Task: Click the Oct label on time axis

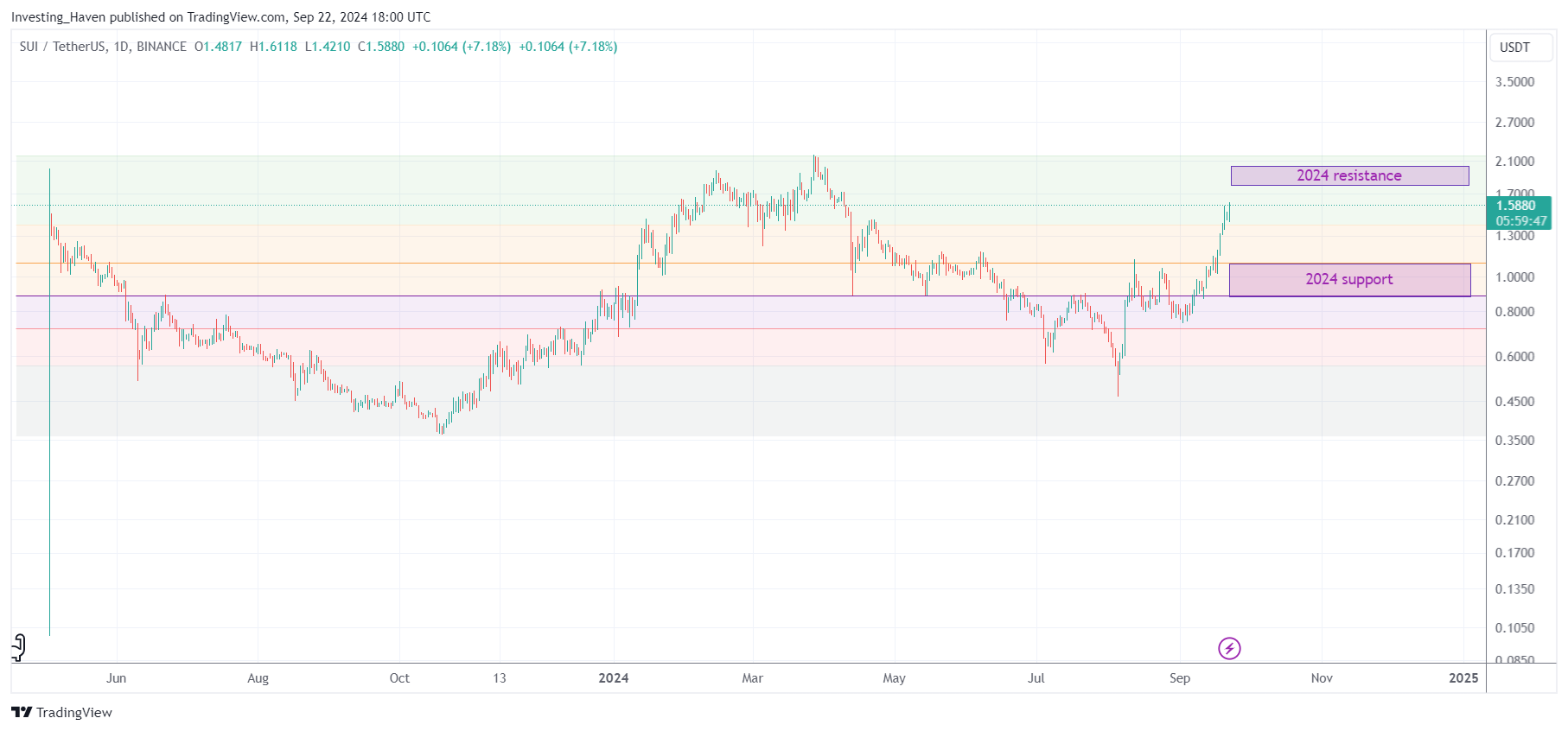Action: (x=399, y=678)
